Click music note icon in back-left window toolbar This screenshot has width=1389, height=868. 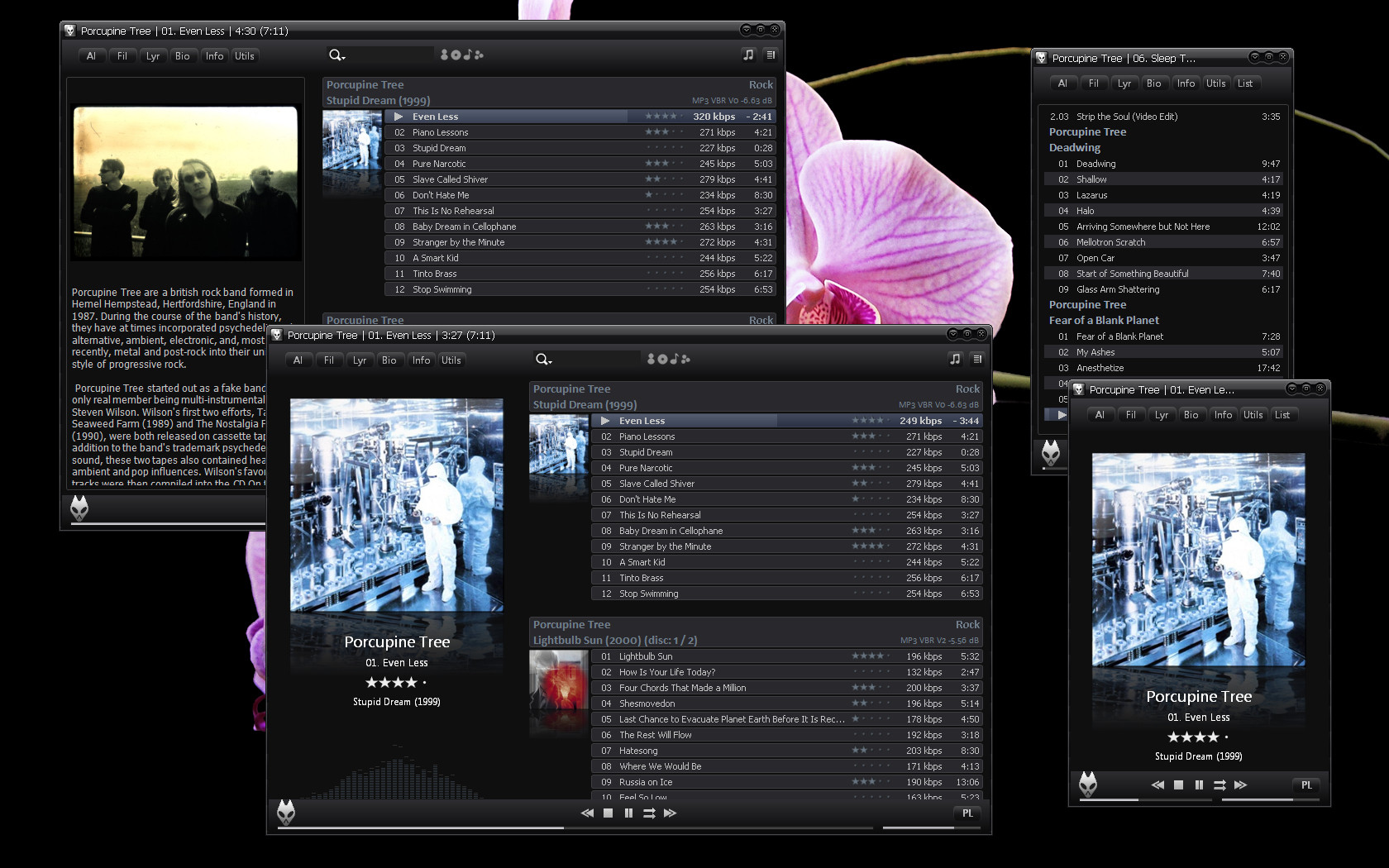click(x=748, y=55)
